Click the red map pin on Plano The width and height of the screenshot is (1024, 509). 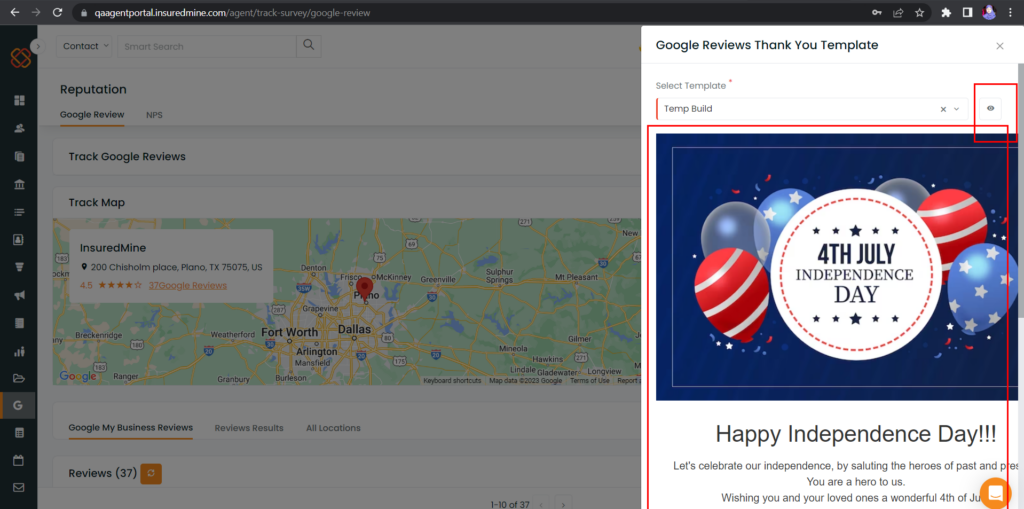click(364, 288)
